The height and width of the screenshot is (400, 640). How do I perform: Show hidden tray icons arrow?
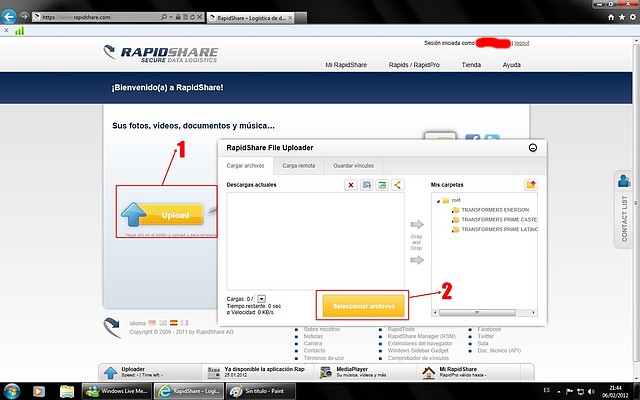(x=559, y=391)
